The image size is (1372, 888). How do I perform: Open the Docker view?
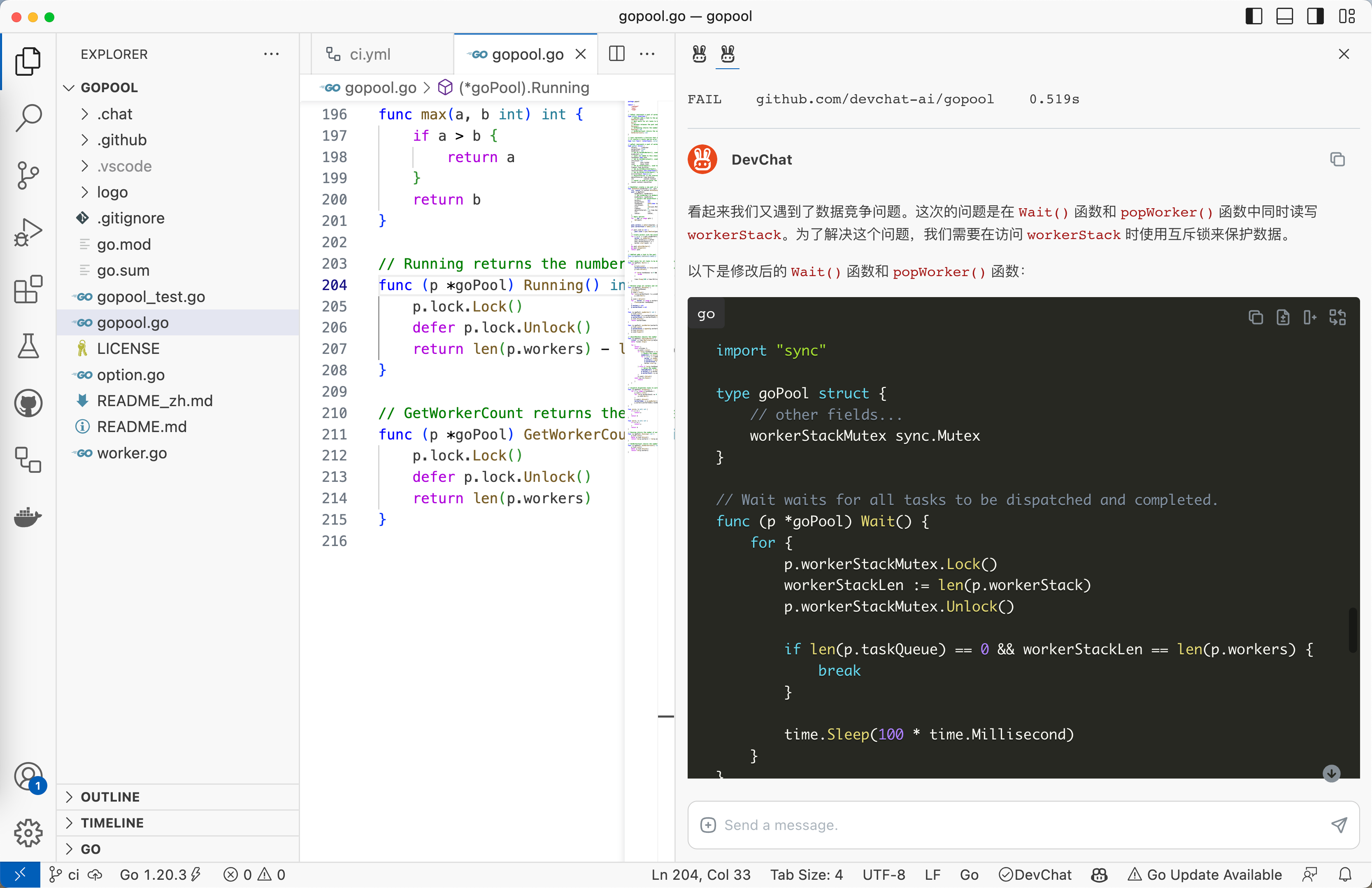(28, 517)
